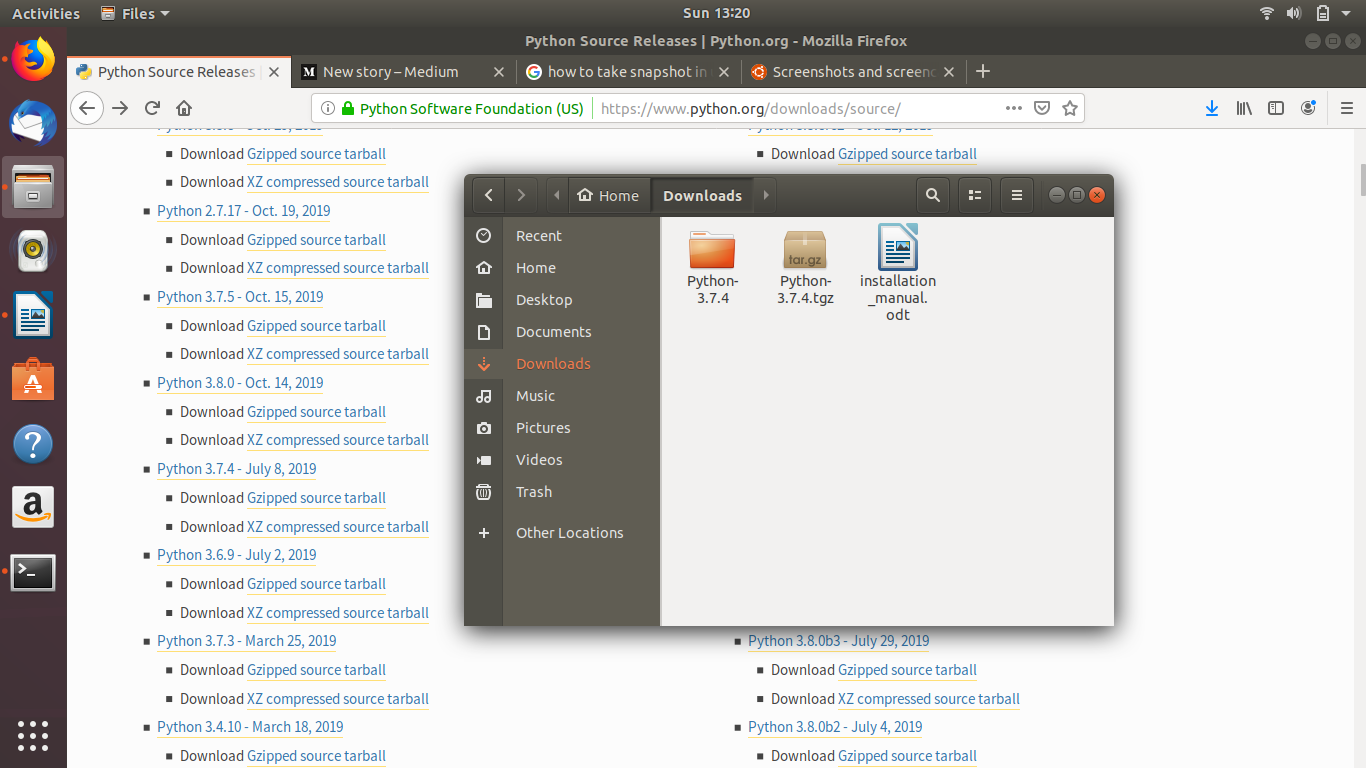The image size is (1366, 768).
Task: Launch Thunderbird Mail from the dock
Action: tap(33, 123)
